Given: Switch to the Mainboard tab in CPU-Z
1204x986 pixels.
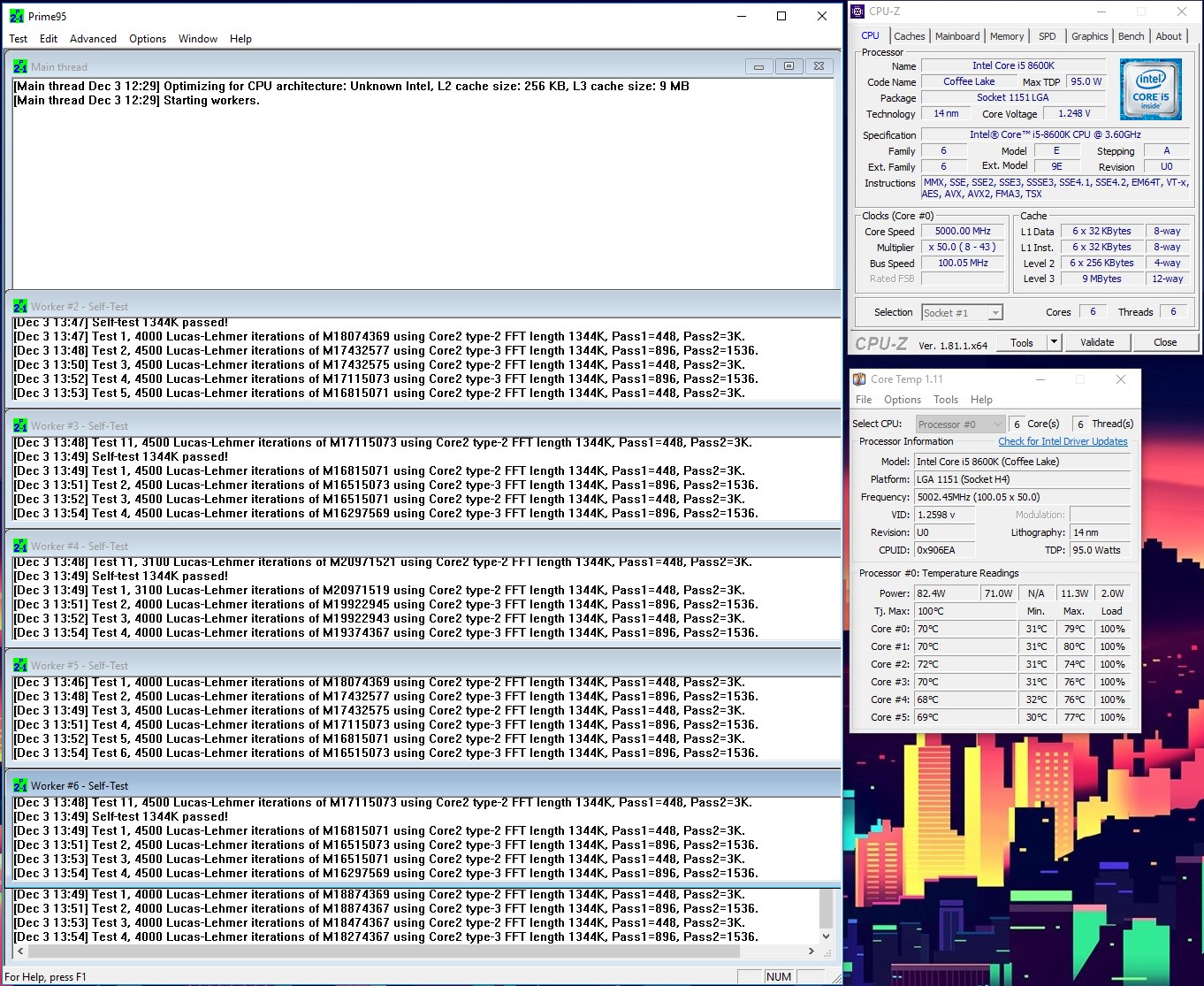Looking at the screenshot, I should (x=957, y=36).
